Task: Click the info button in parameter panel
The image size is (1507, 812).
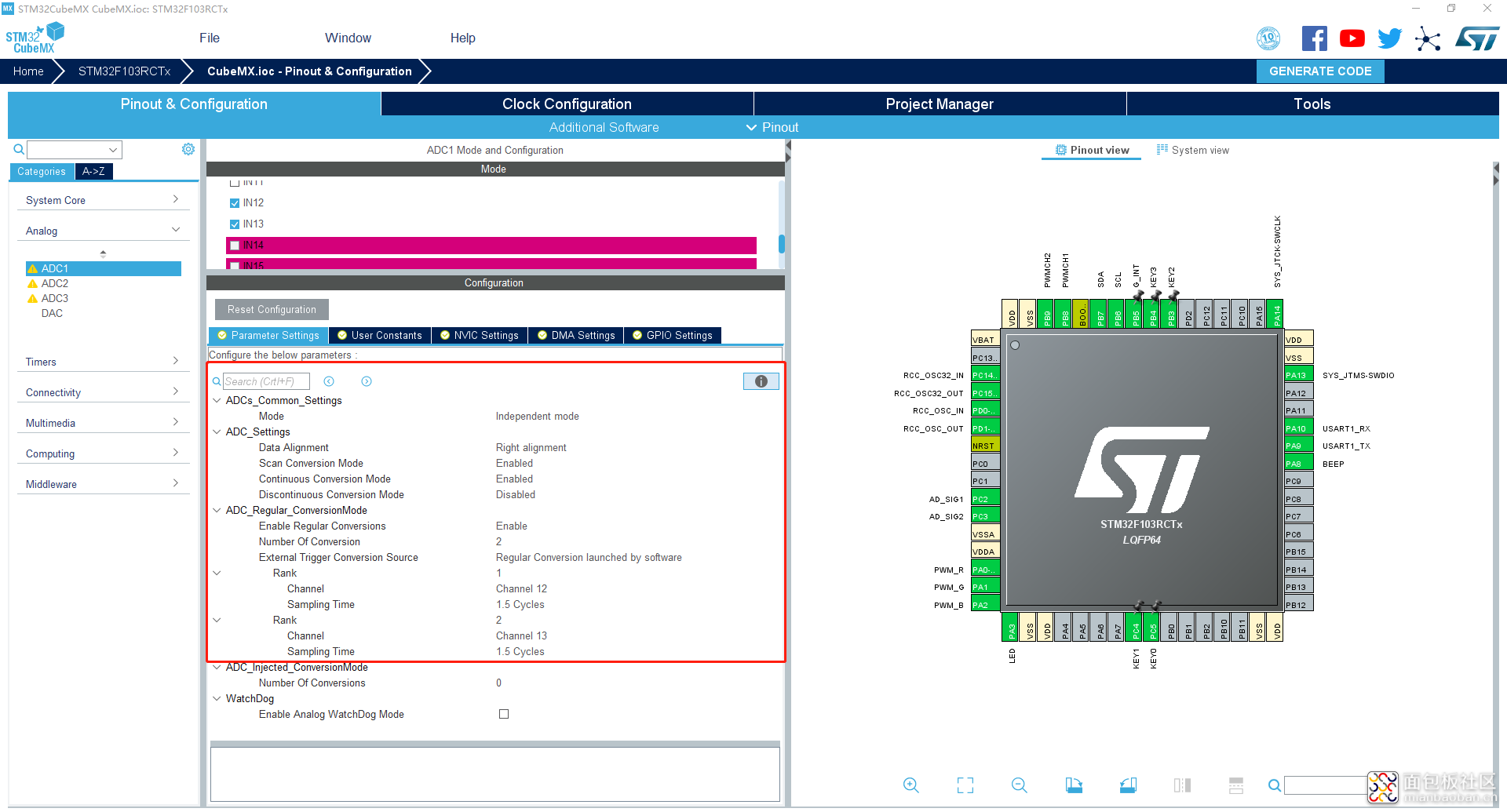Action: coord(761,381)
